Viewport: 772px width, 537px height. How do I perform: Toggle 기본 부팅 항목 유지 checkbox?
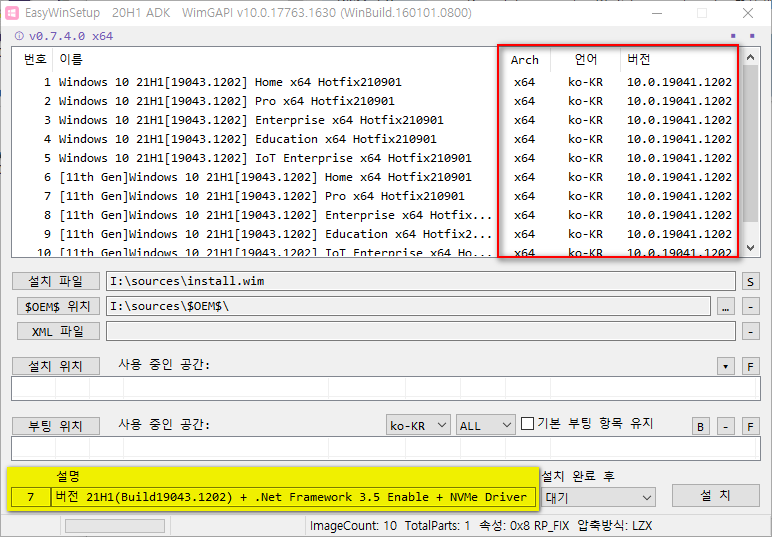pos(527,423)
